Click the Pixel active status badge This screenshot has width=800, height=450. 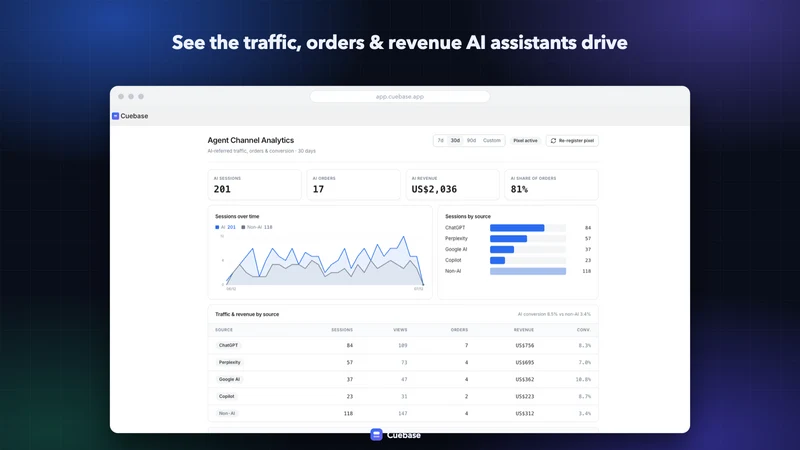(525, 140)
